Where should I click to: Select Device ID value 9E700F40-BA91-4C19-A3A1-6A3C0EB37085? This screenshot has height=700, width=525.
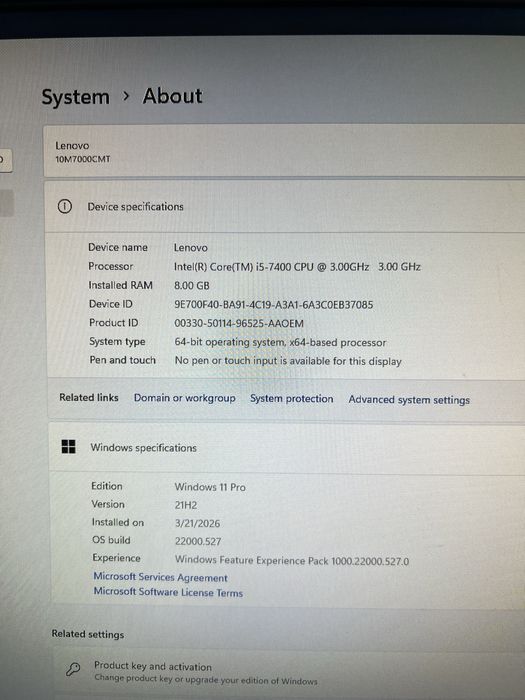tap(274, 305)
